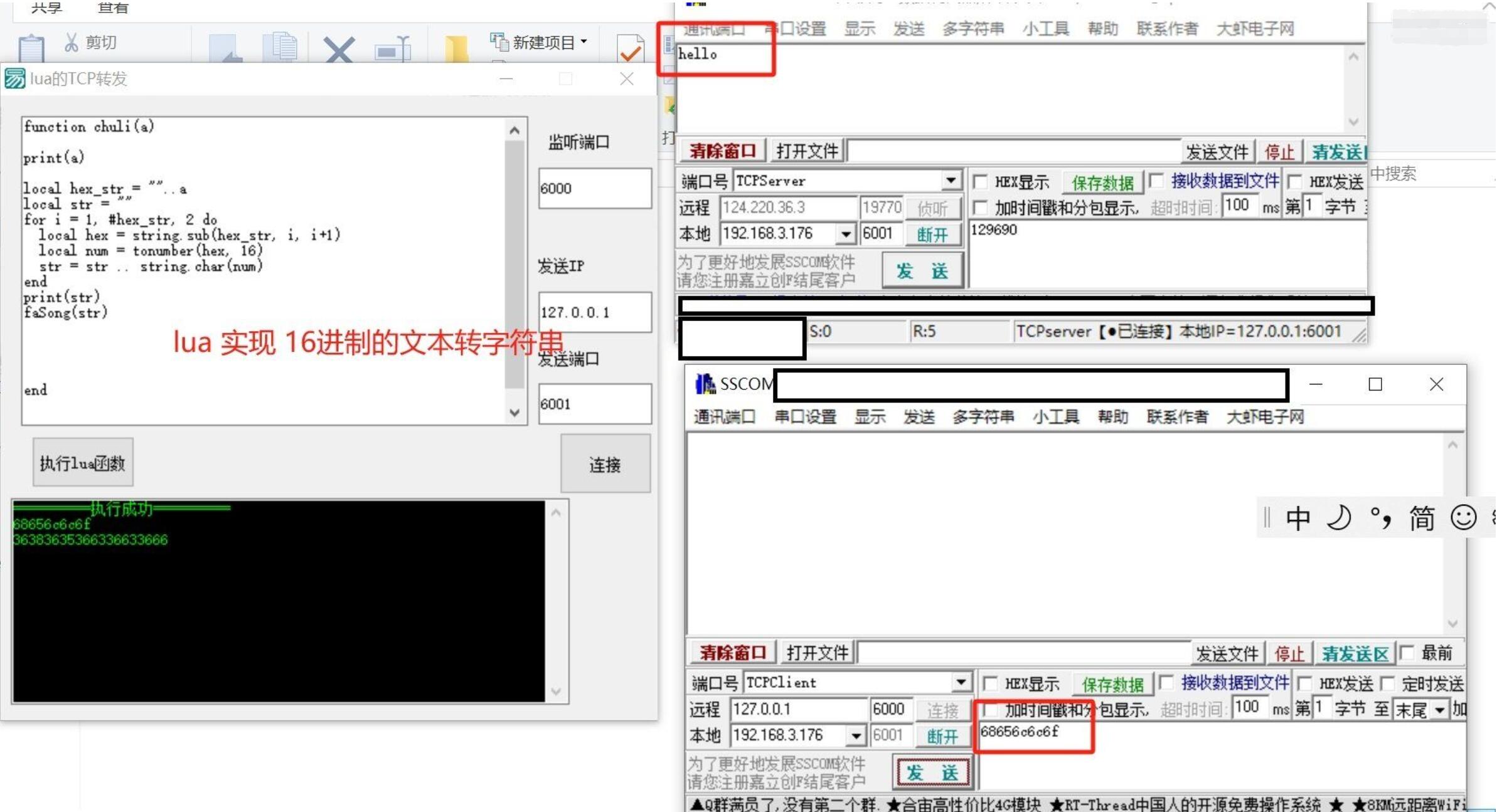Click the 连接 button in lua window
Image resolution: width=1502 pixels, height=812 pixels.
pyautogui.click(x=605, y=465)
